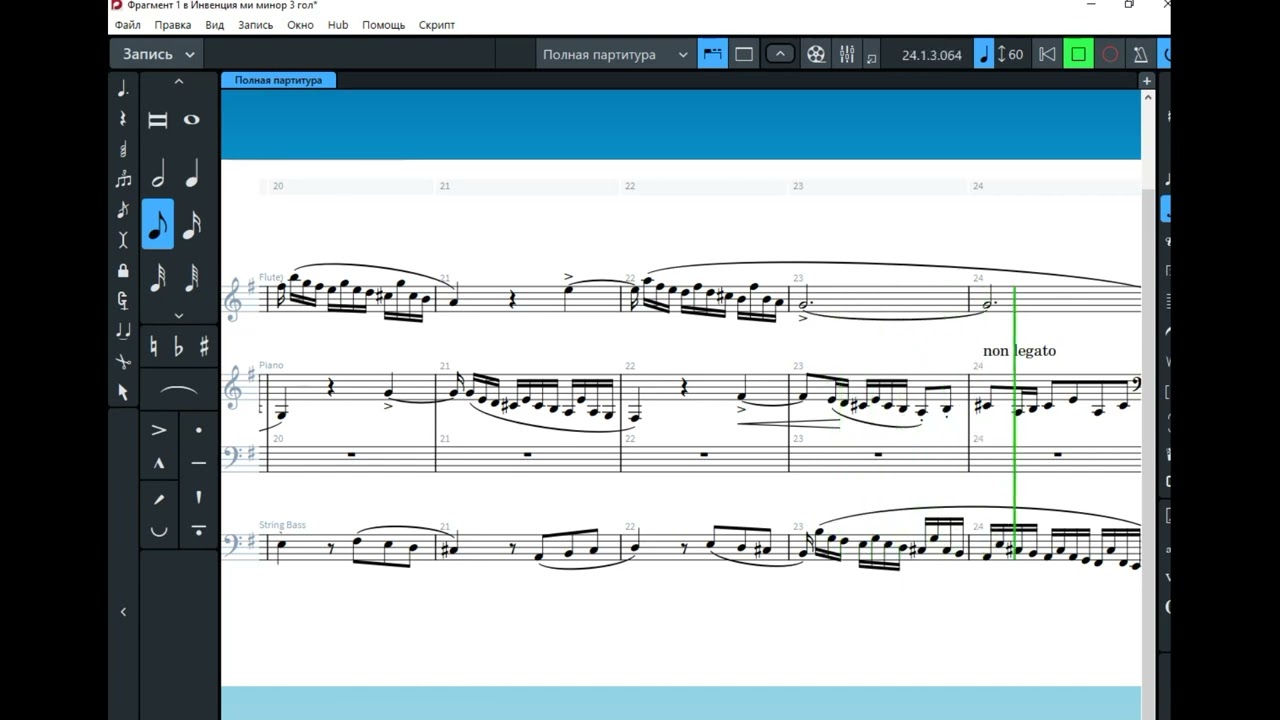Toggle the rests input tool

pos(123,119)
